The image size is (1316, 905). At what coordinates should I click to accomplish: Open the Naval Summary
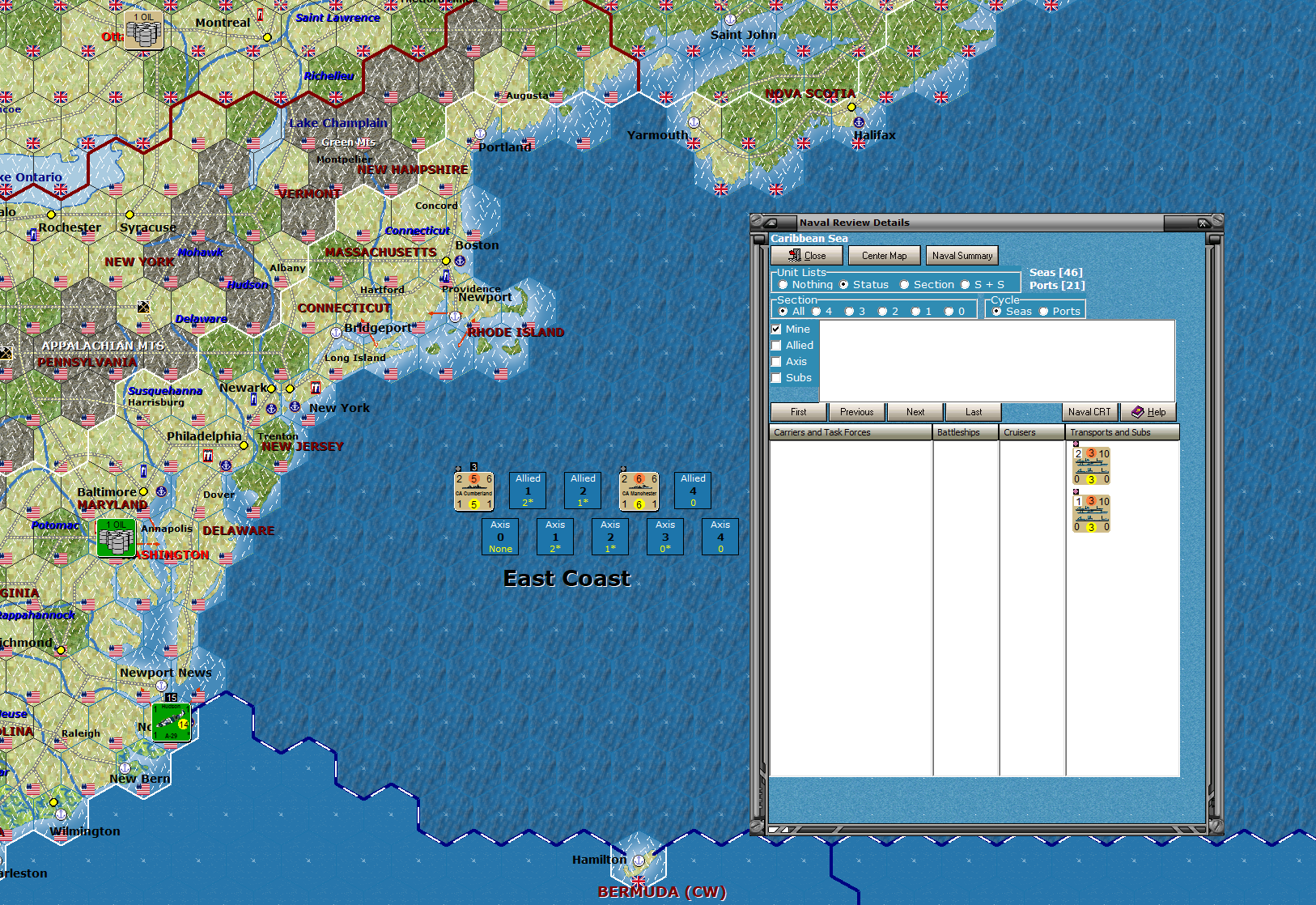tap(962, 256)
